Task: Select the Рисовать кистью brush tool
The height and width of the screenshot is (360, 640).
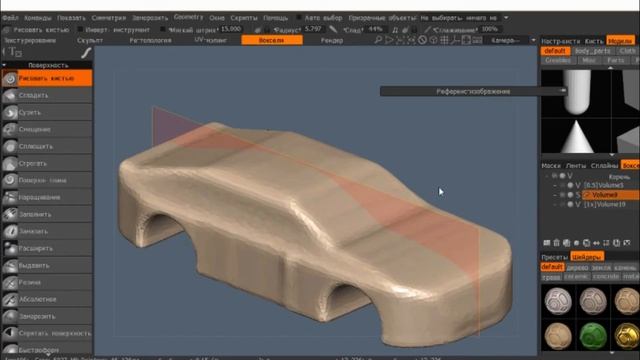Action: coord(47,78)
